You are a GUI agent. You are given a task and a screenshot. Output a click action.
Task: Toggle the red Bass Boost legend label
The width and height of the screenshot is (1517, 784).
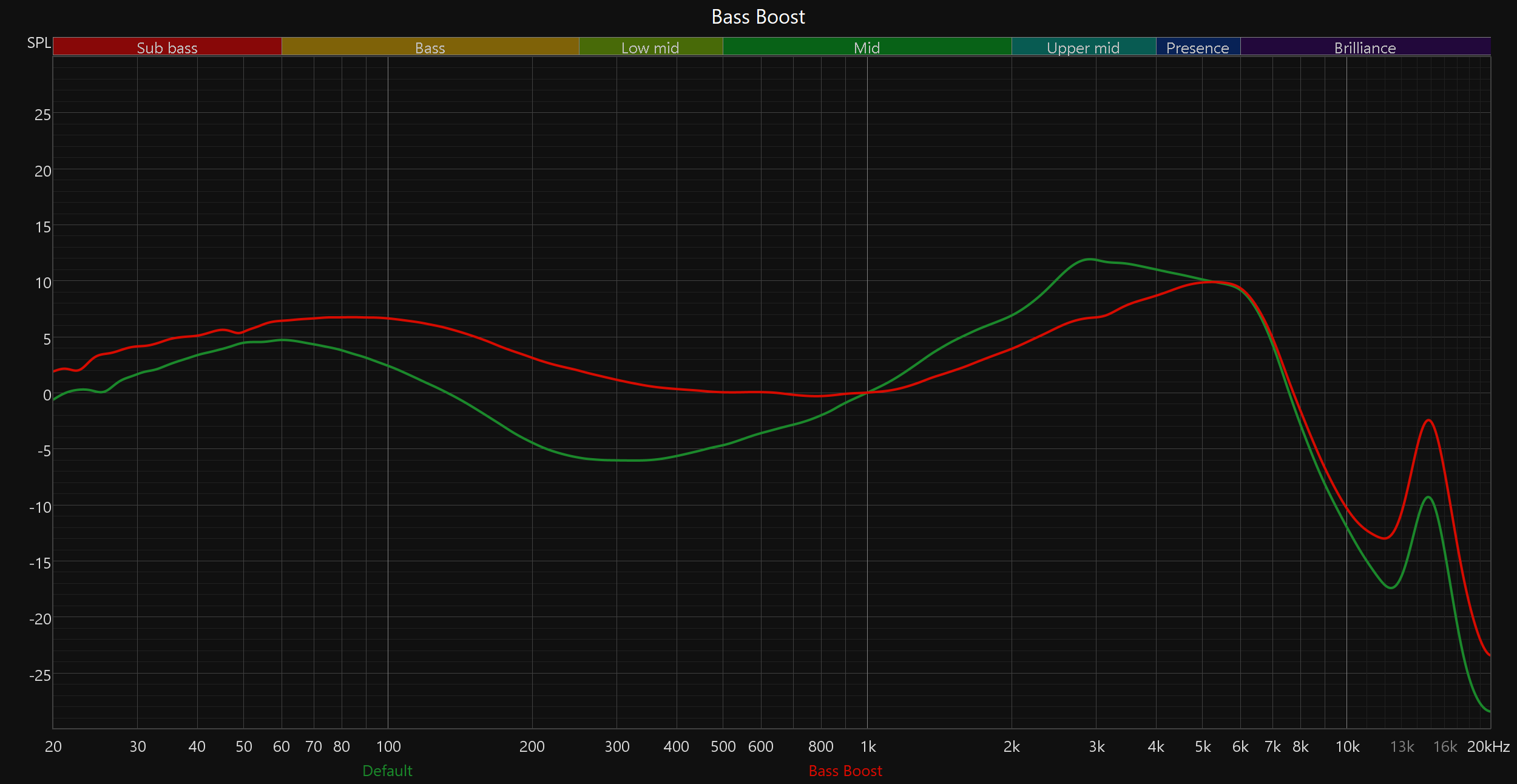point(845,771)
